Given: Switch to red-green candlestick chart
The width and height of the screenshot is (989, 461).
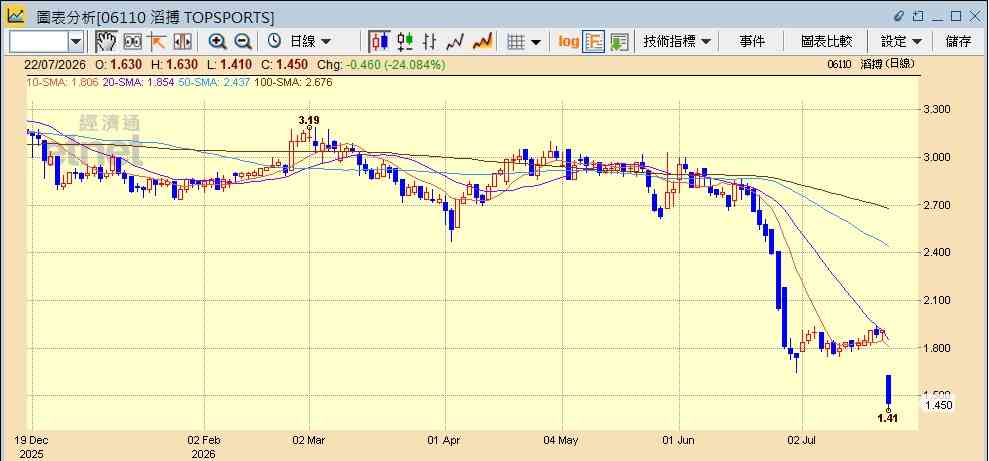Looking at the screenshot, I should [405, 42].
